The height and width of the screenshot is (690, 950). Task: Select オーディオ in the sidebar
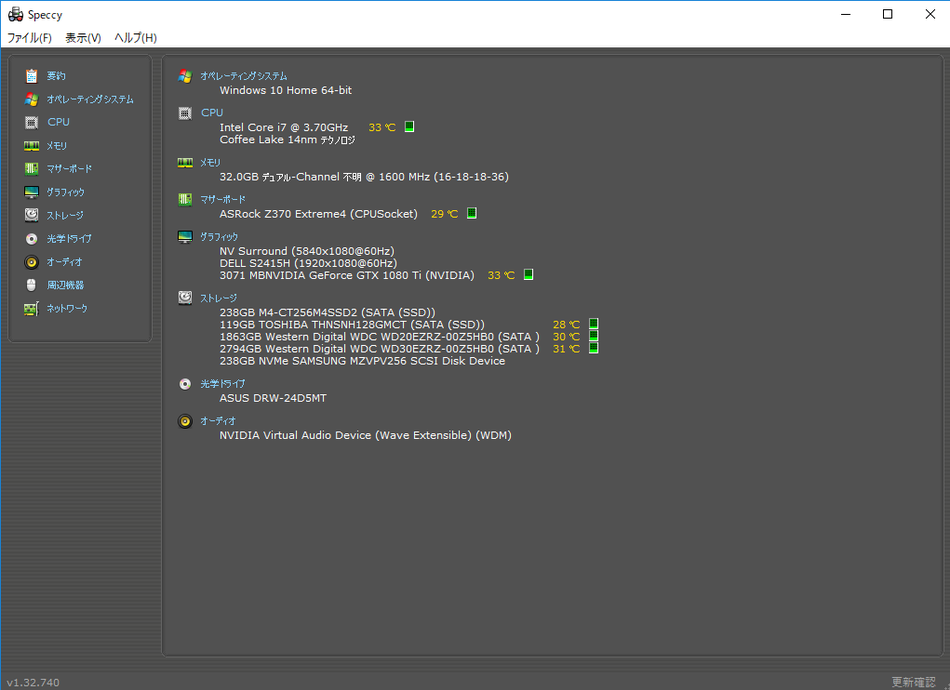pos(65,262)
